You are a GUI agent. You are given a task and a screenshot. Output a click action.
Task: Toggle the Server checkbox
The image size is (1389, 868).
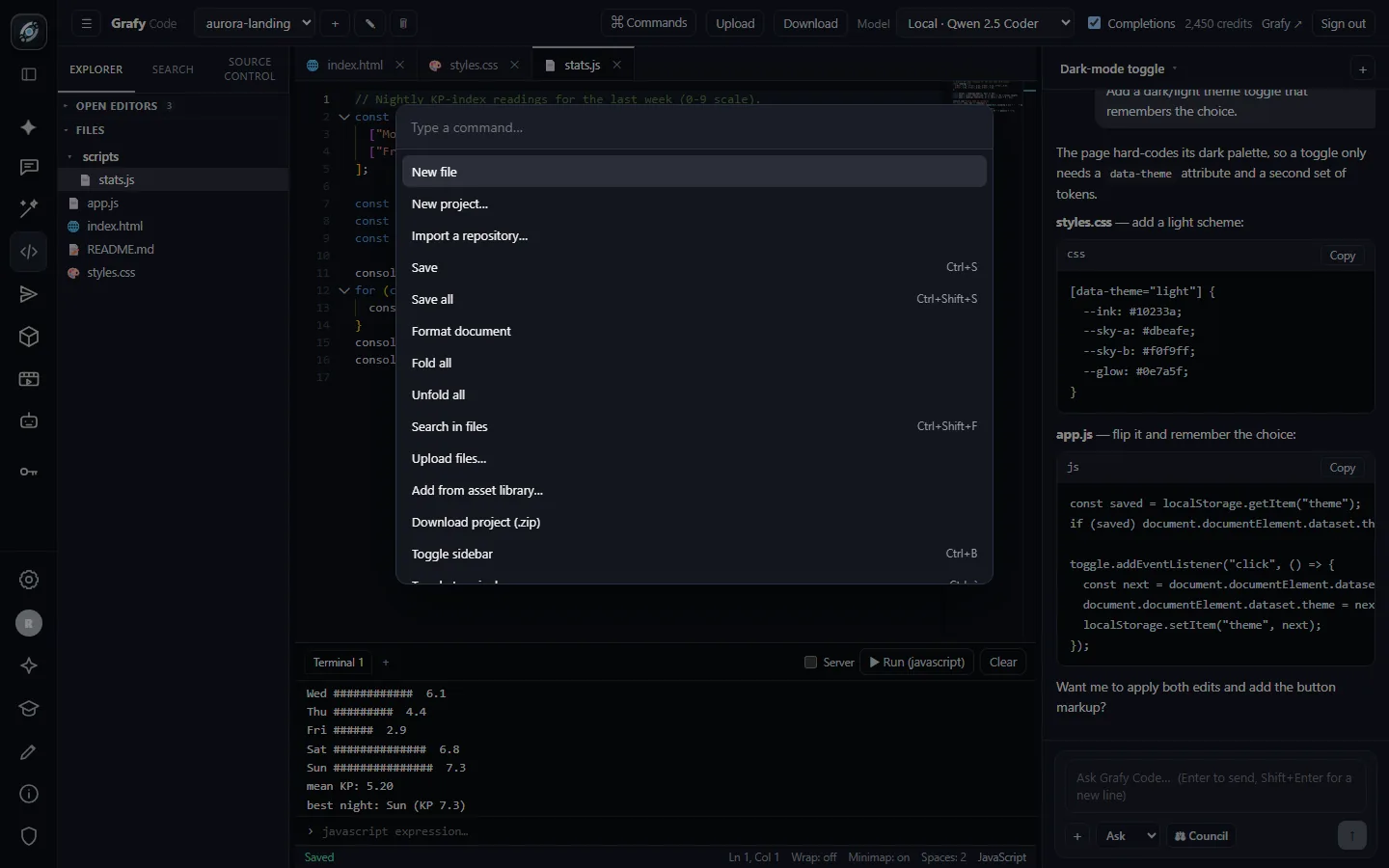[810, 663]
